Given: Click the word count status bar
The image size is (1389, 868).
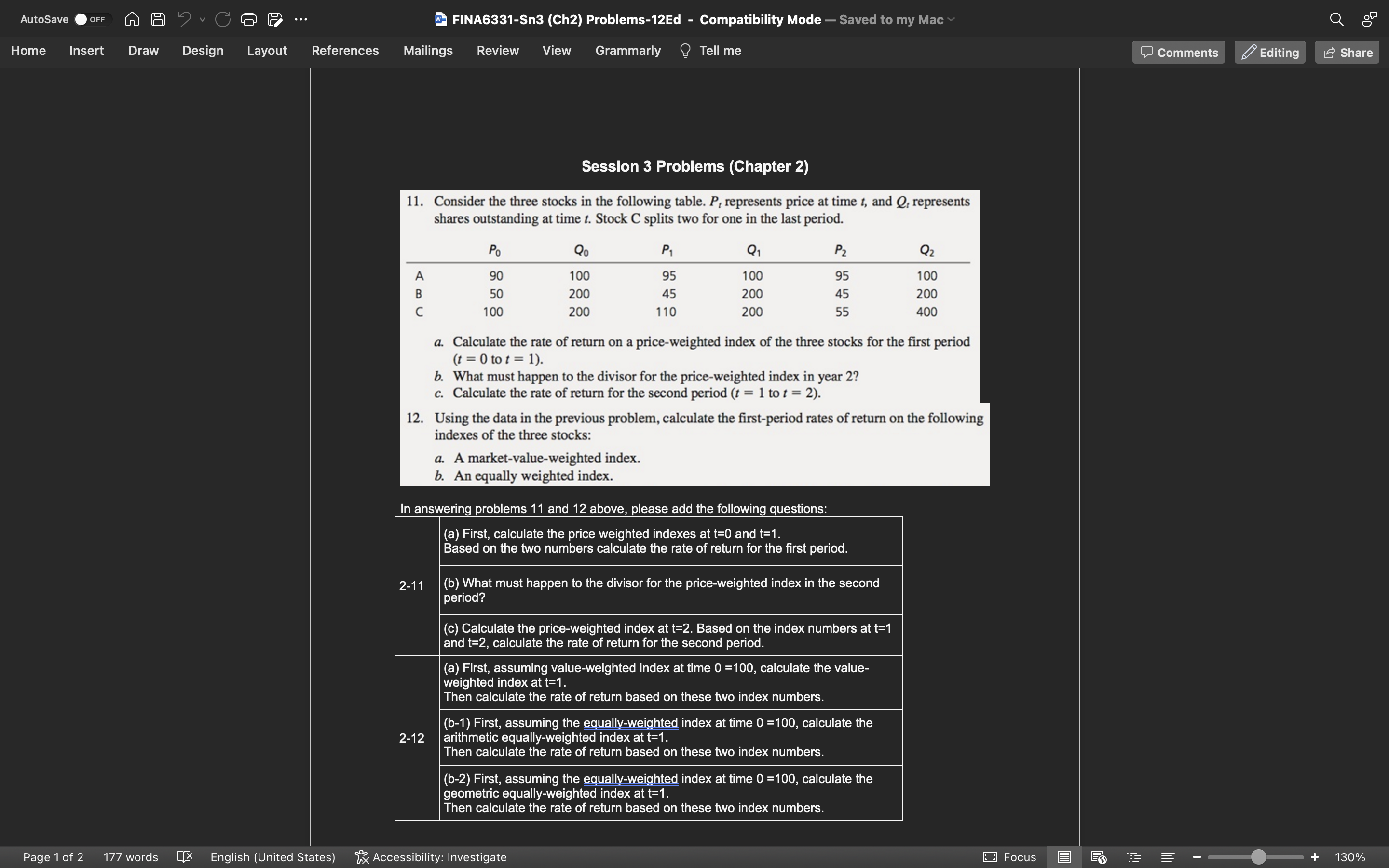Looking at the screenshot, I should pos(130,857).
